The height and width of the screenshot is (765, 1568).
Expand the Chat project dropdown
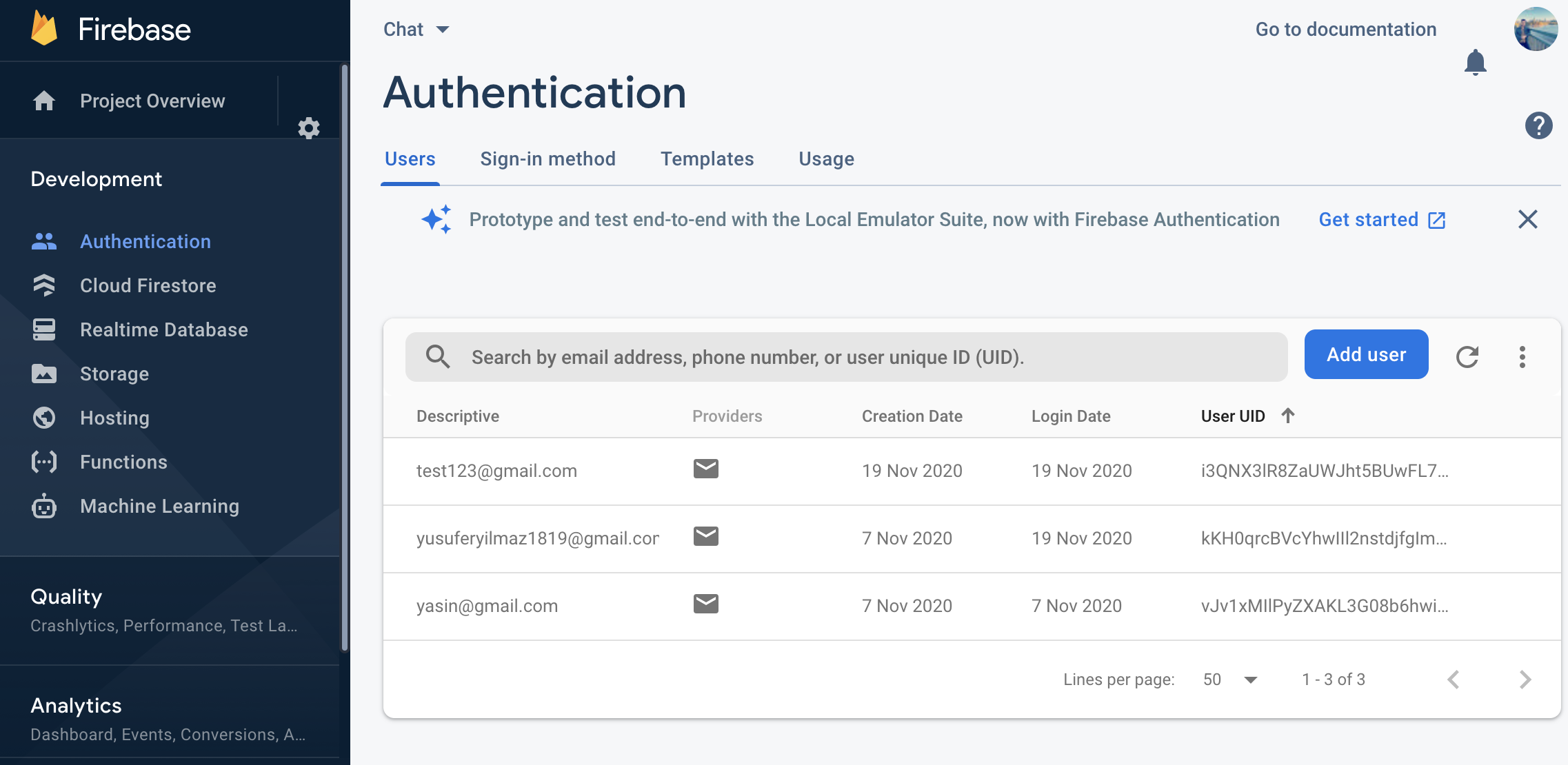point(416,29)
